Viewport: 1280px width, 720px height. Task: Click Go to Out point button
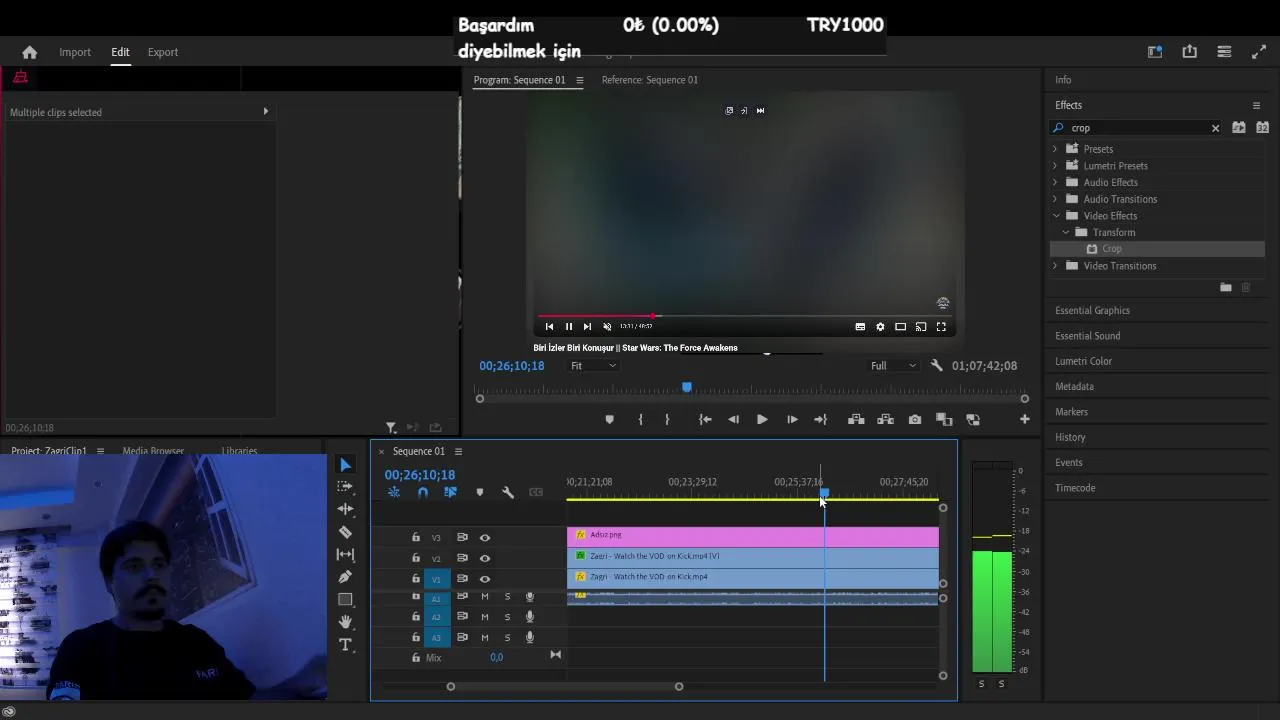pos(821,420)
